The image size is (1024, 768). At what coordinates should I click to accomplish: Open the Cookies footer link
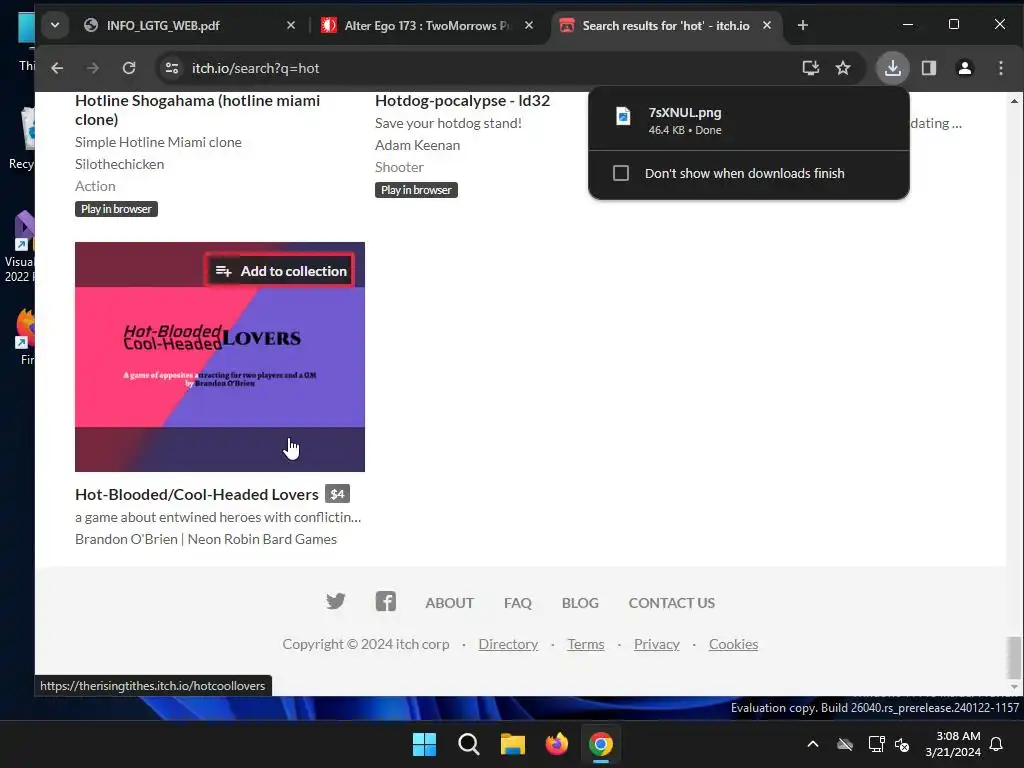(x=733, y=644)
